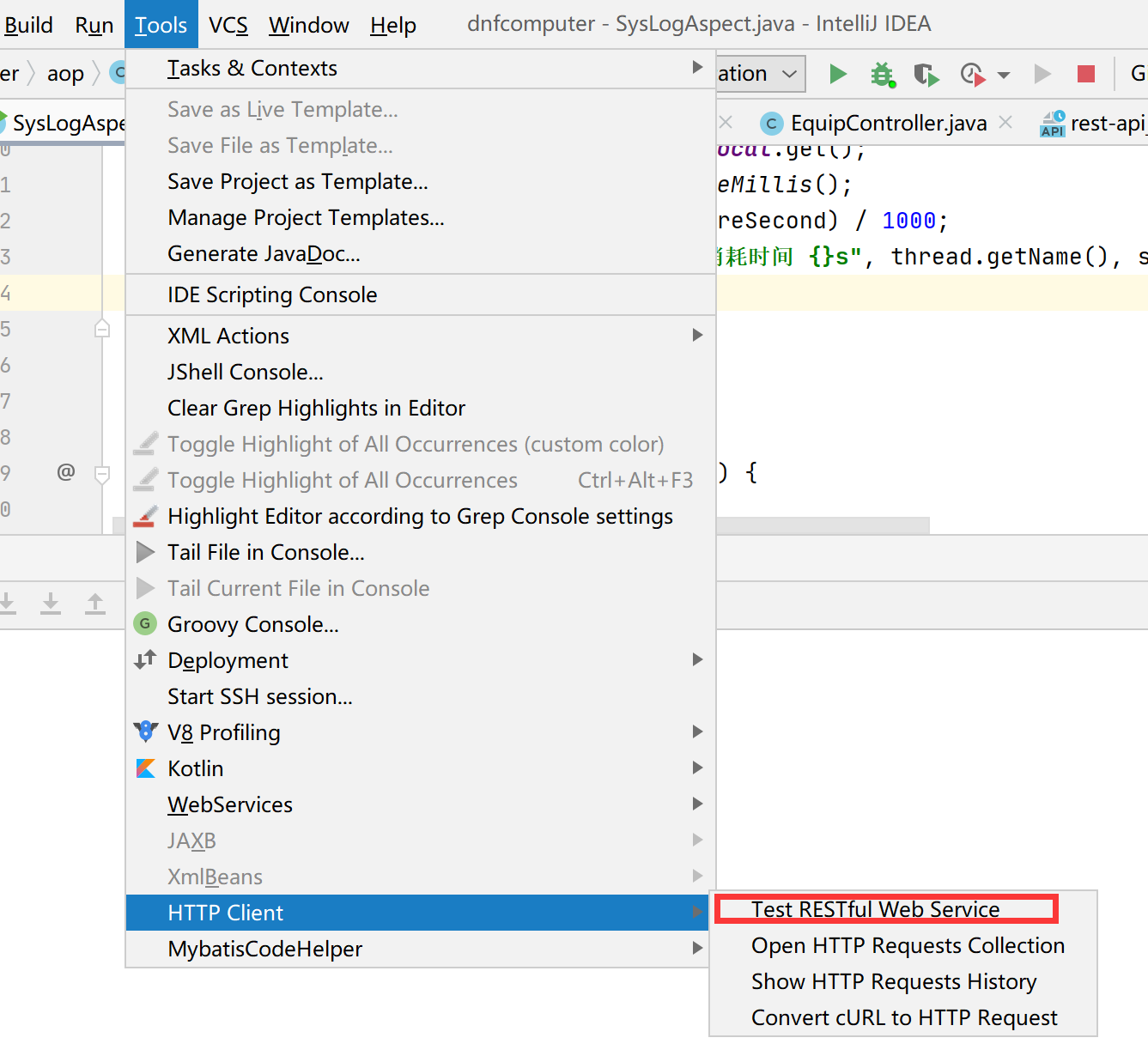Open the VCS menu

[228, 25]
